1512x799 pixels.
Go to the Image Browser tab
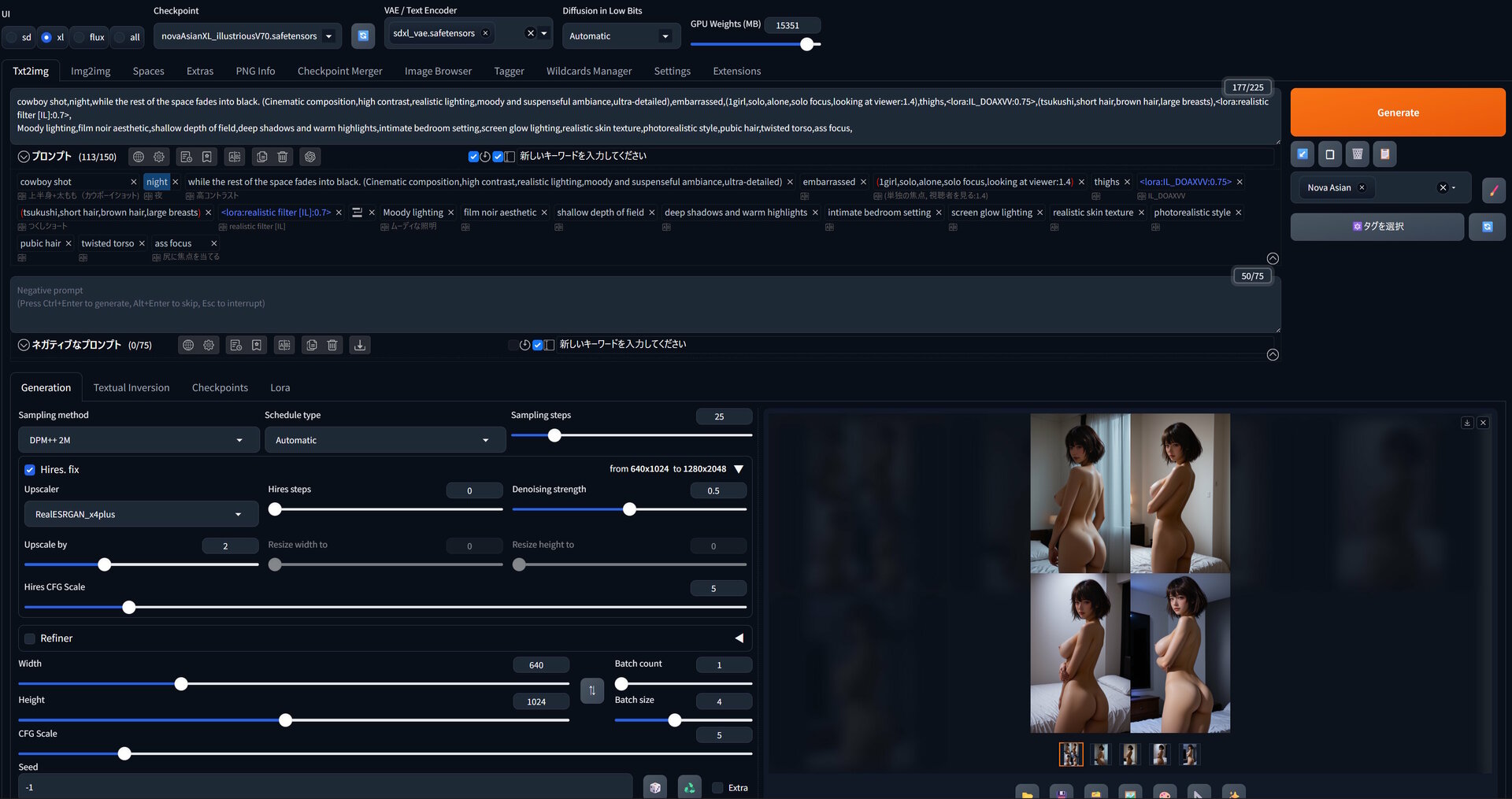(438, 71)
